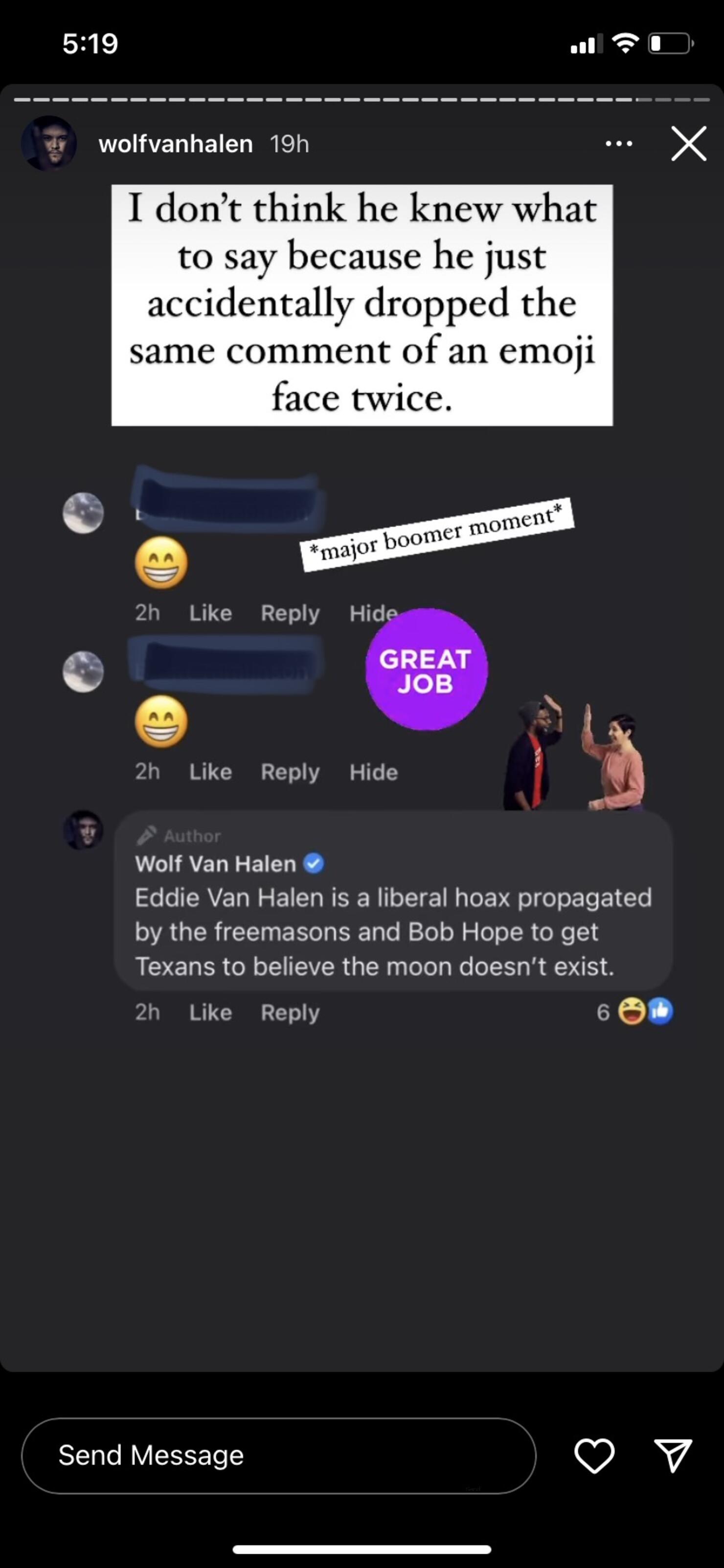Tap the paper plane share icon

click(673, 1456)
